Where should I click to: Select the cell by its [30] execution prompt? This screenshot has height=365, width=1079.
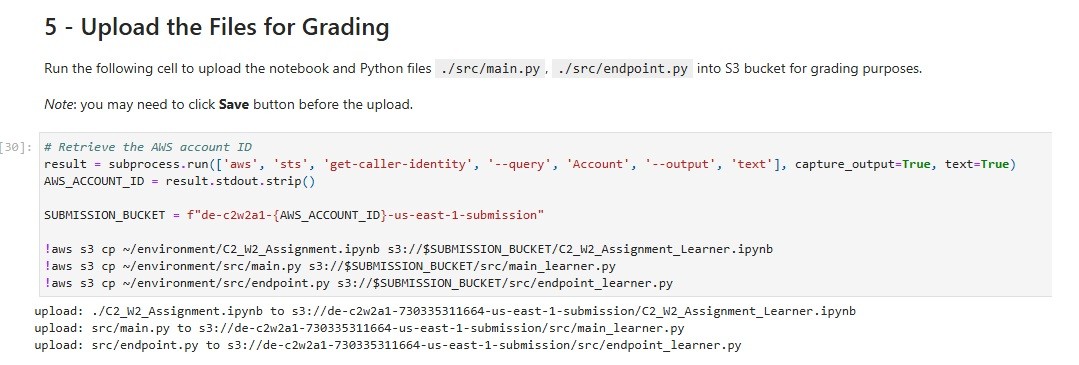click(16, 147)
